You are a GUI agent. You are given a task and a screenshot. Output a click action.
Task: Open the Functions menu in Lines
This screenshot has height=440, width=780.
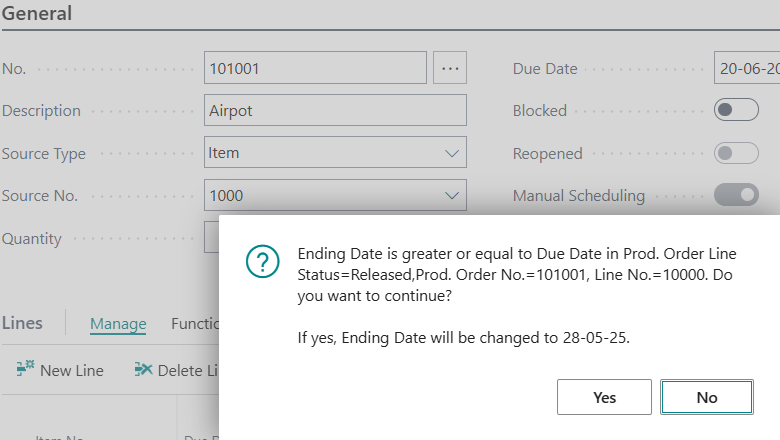(x=194, y=323)
